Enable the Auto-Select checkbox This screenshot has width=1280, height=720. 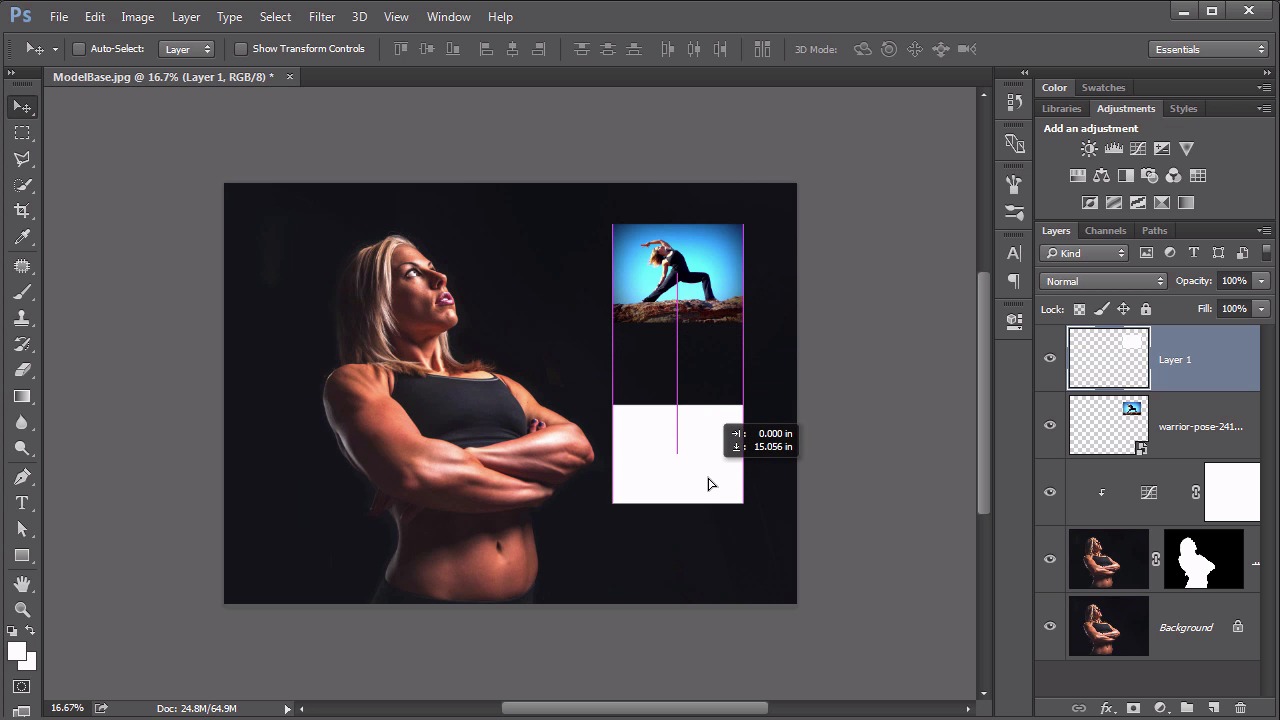pyautogui.click(x=79, y=49)
